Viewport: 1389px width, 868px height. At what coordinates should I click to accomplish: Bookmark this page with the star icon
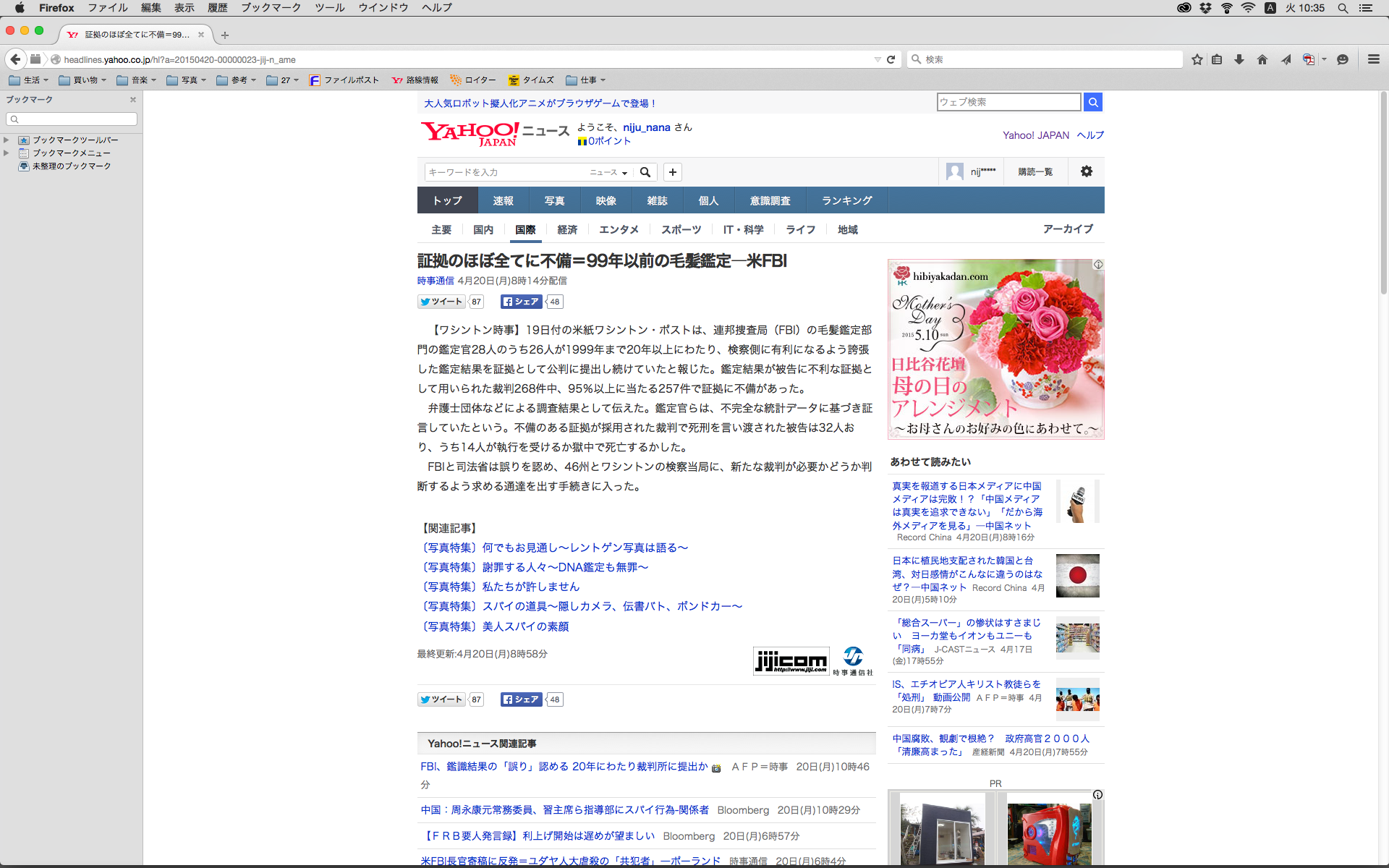(x=1197, y=59)
